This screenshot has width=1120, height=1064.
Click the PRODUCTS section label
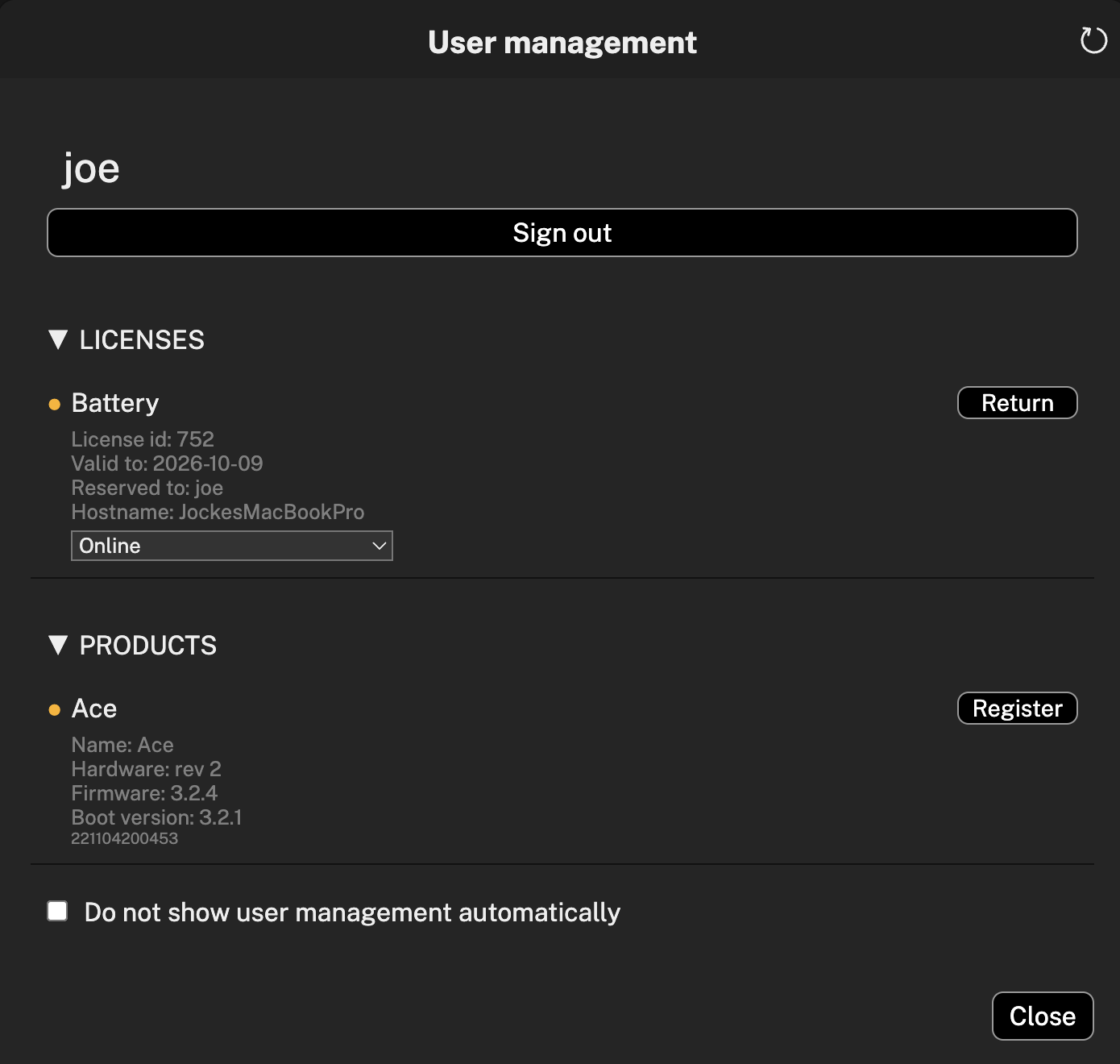[148, 645]
